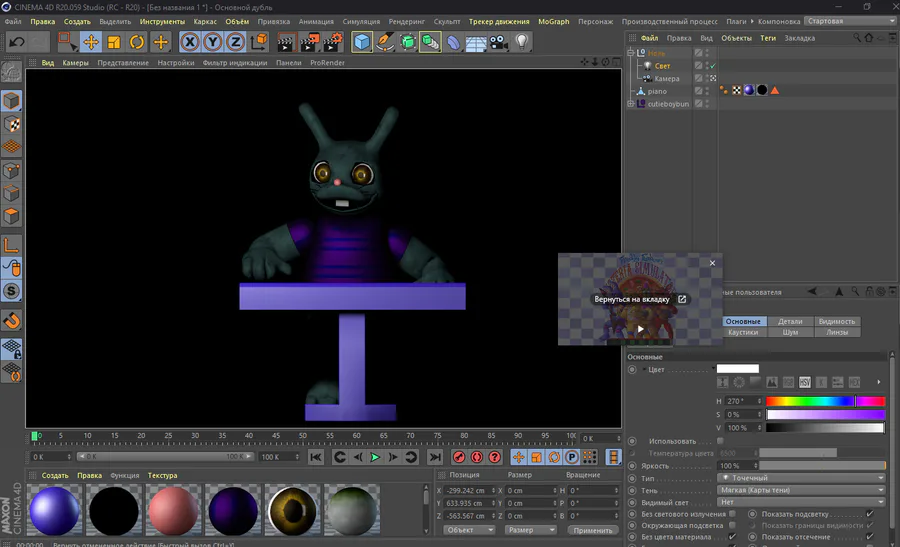The width and height of the screenshot is (900, 547).
Task: Add a light bulb object
Action: tap(521, 42)
